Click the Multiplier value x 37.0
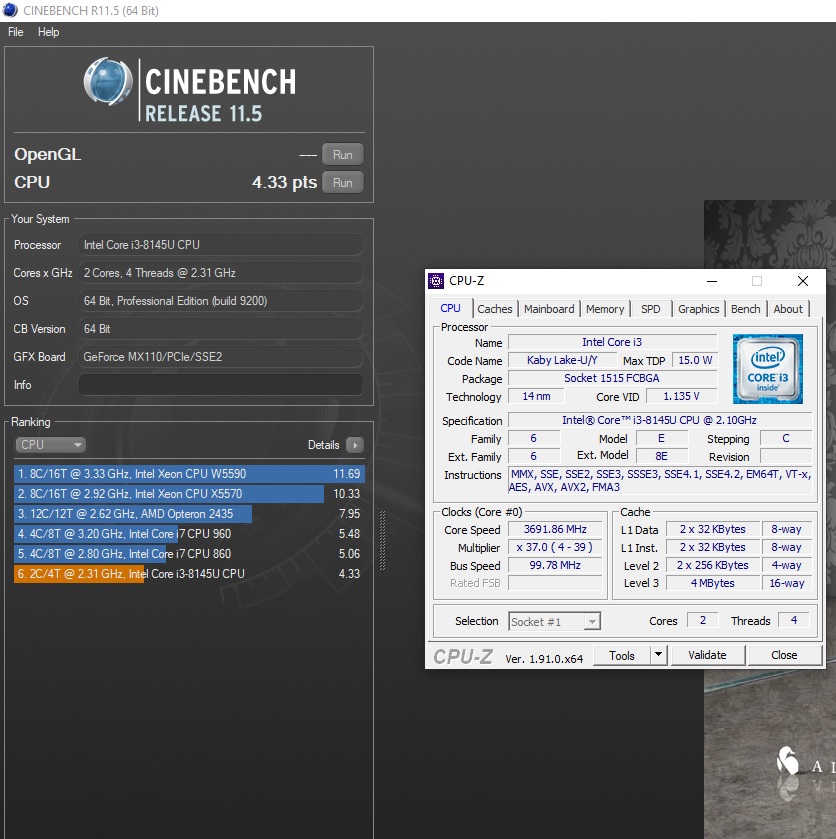This screenshot has width=836, height=839. [555, 547]
